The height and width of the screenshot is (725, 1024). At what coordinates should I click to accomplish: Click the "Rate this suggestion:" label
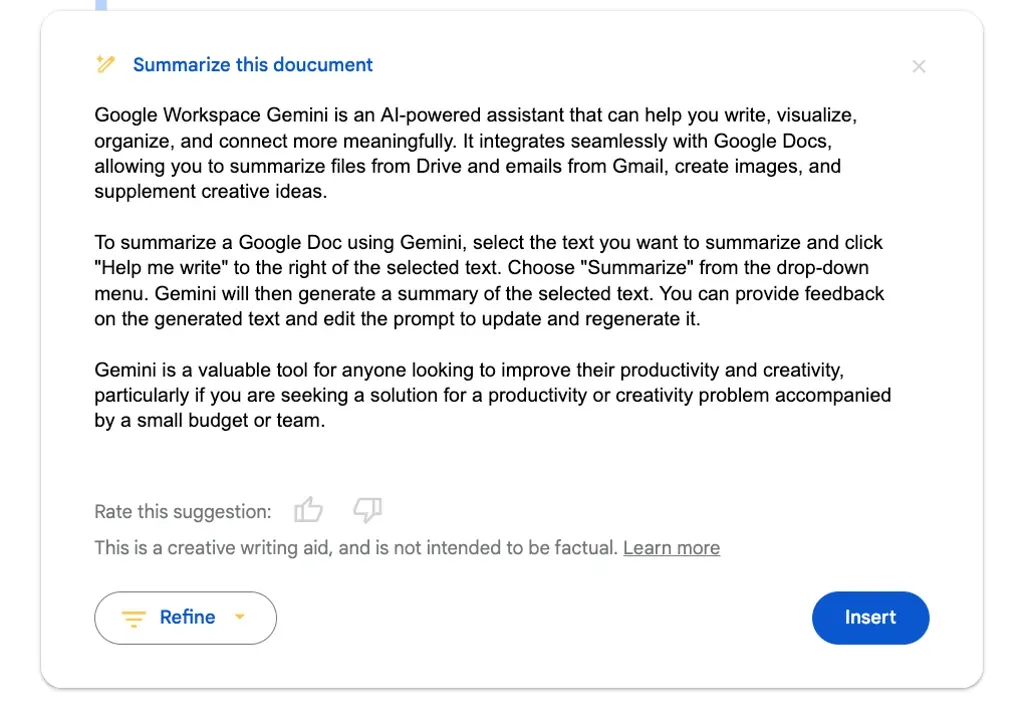click(182, 512)
